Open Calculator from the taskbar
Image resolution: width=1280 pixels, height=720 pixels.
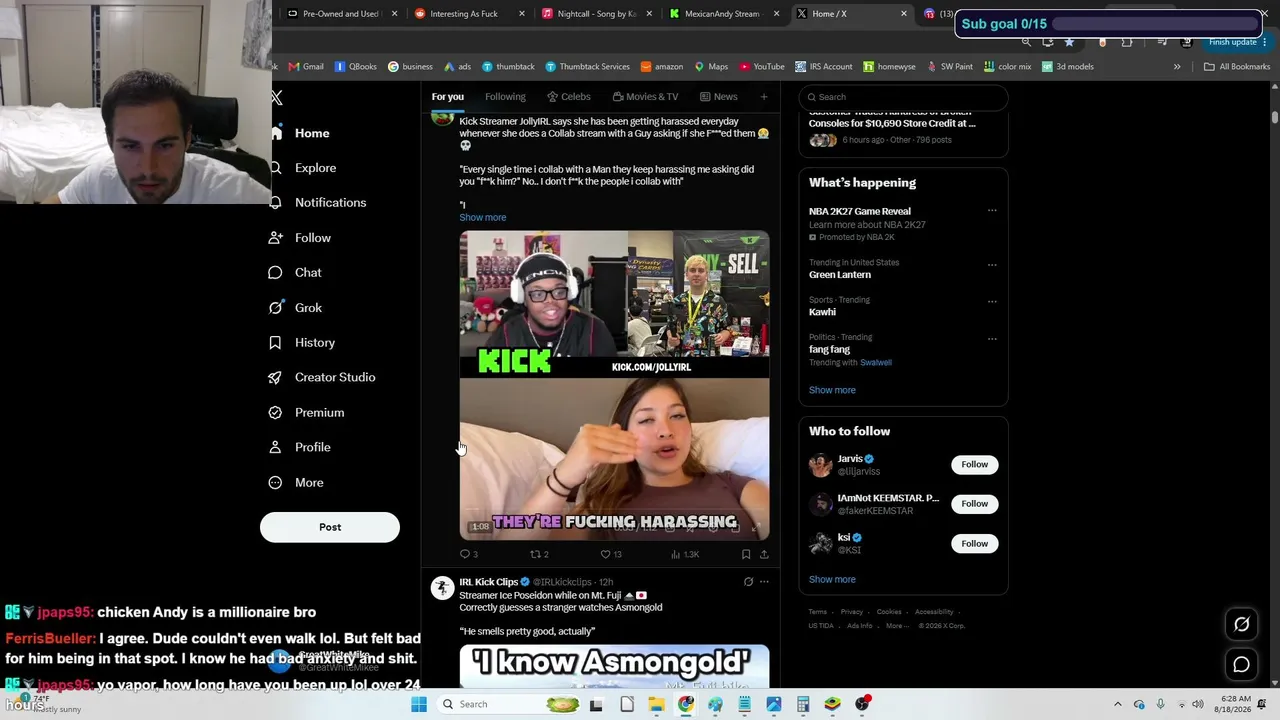point(803,704)
